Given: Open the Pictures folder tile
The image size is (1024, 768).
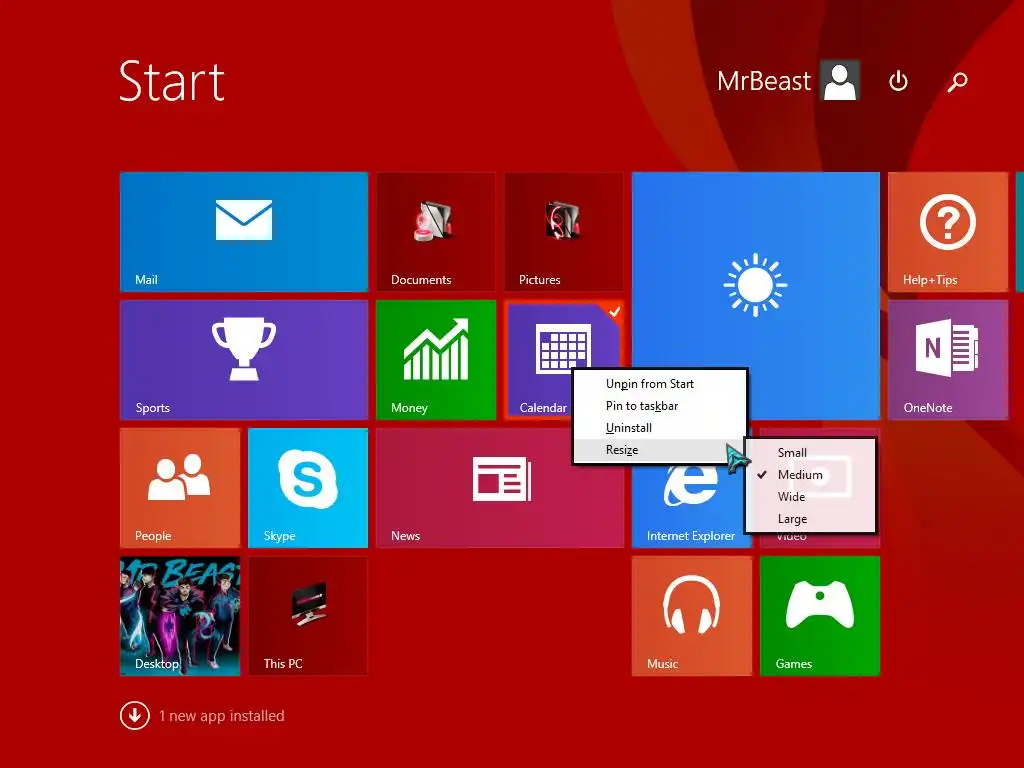Looking at the screenshot, I should (564, 231).
